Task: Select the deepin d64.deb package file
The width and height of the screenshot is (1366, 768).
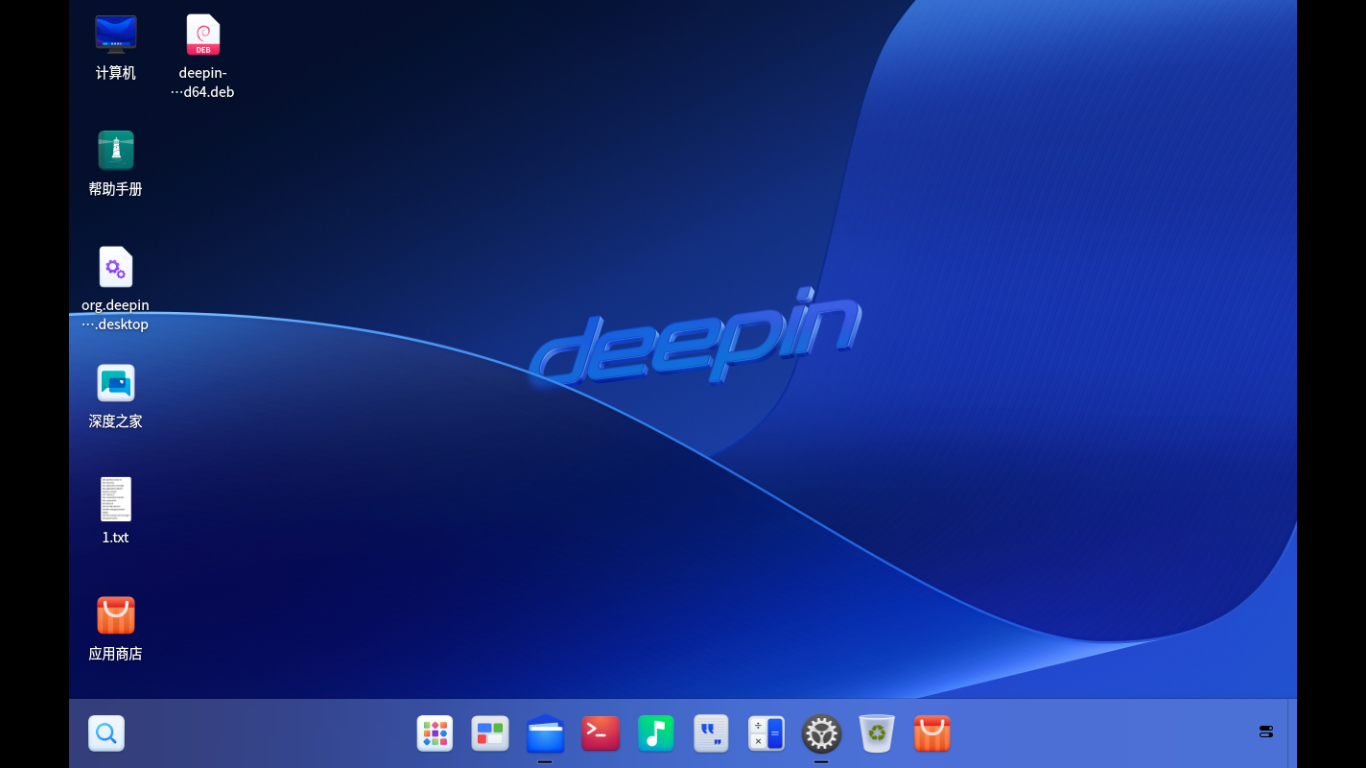Action: tap(203, 35)
